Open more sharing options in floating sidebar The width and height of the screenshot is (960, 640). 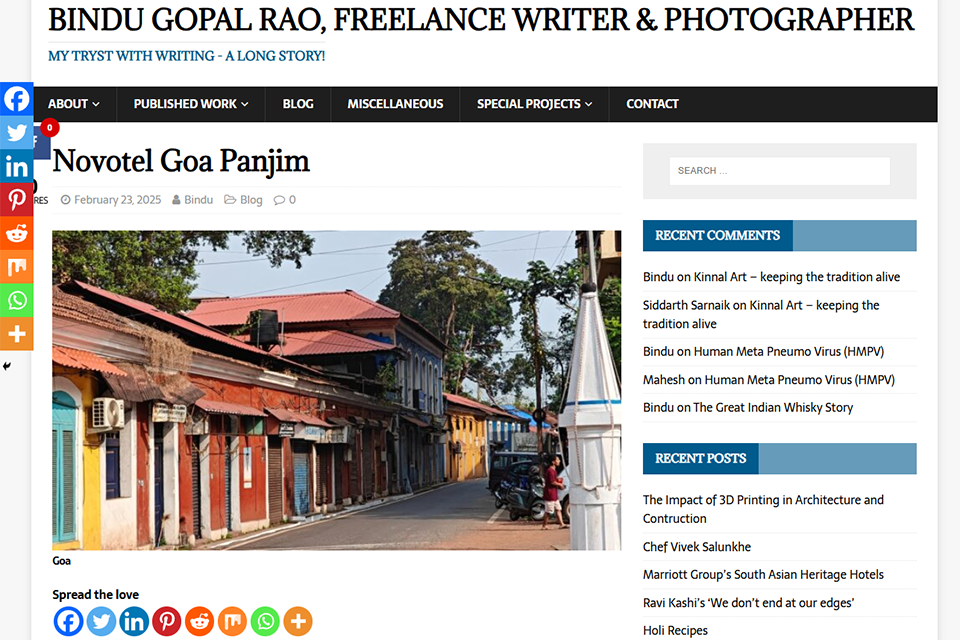click(17, 334)
